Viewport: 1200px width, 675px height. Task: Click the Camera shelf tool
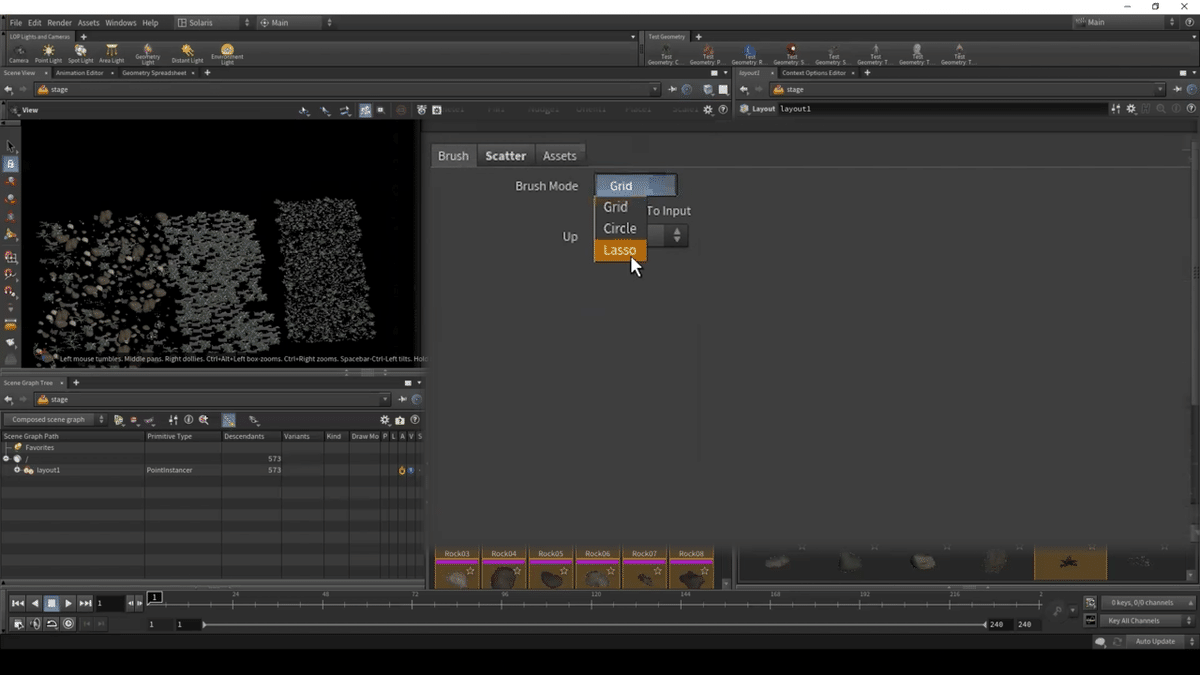(19, 53)
